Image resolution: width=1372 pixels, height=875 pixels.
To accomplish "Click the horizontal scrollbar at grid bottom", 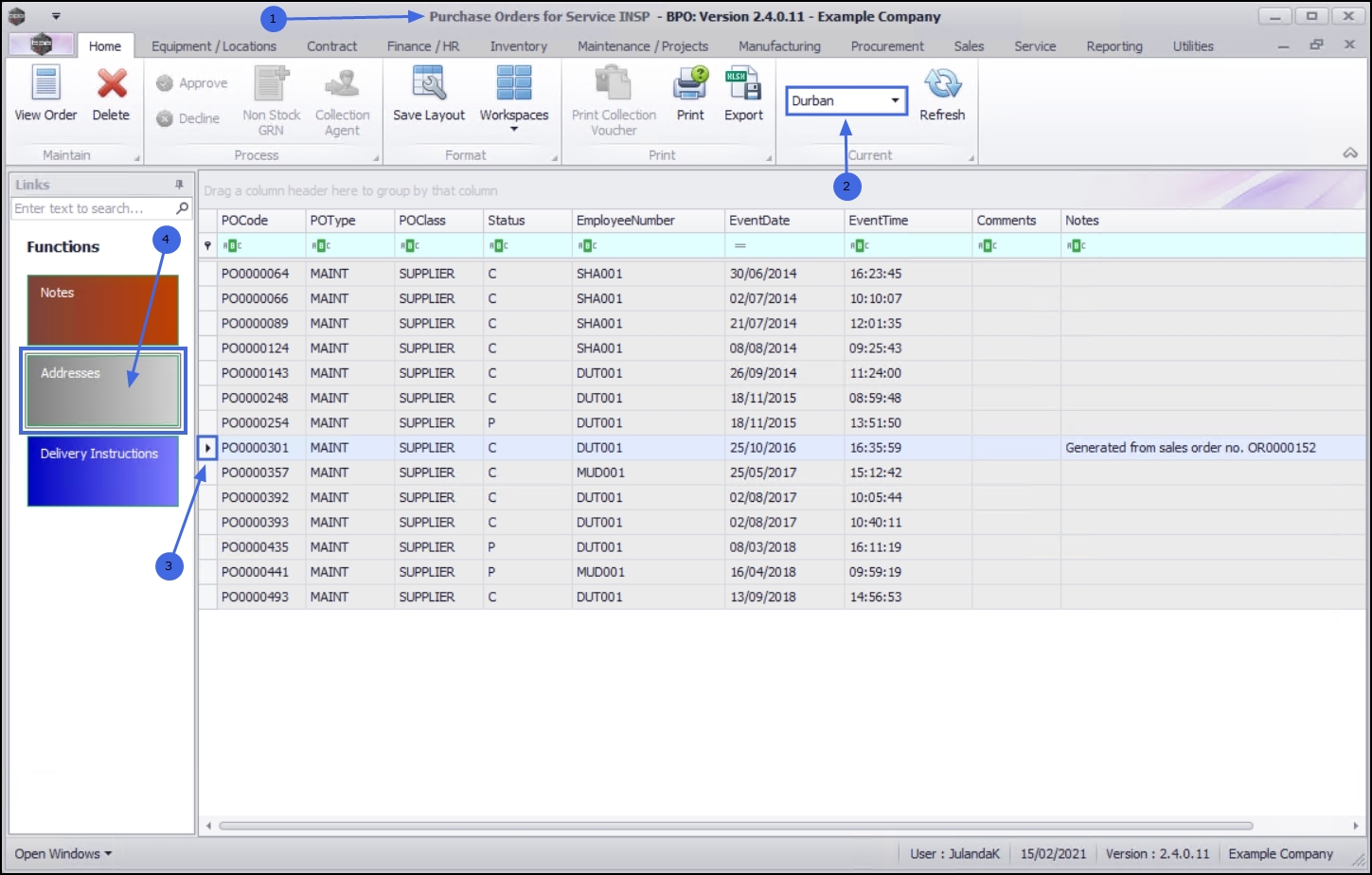I will [735, 826].
